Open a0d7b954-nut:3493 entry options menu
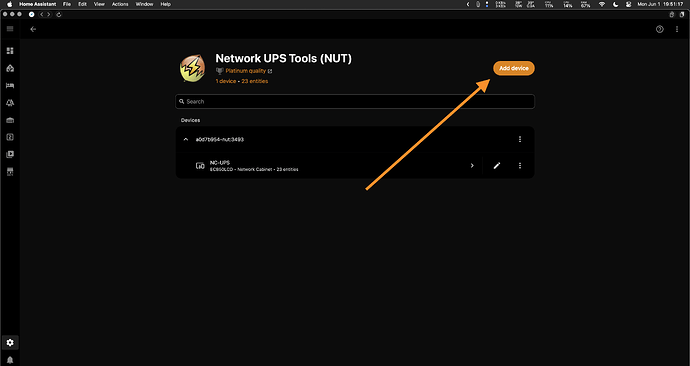Screen dimensions: 690x366 coord(520,139)
